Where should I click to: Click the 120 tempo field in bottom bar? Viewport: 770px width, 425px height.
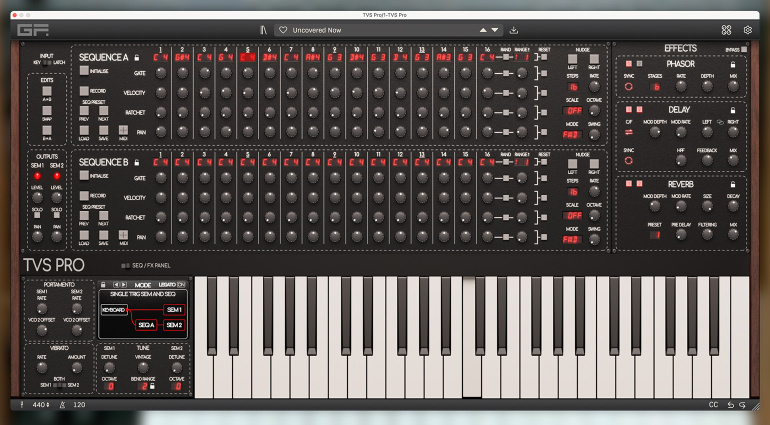click(79, 405)
